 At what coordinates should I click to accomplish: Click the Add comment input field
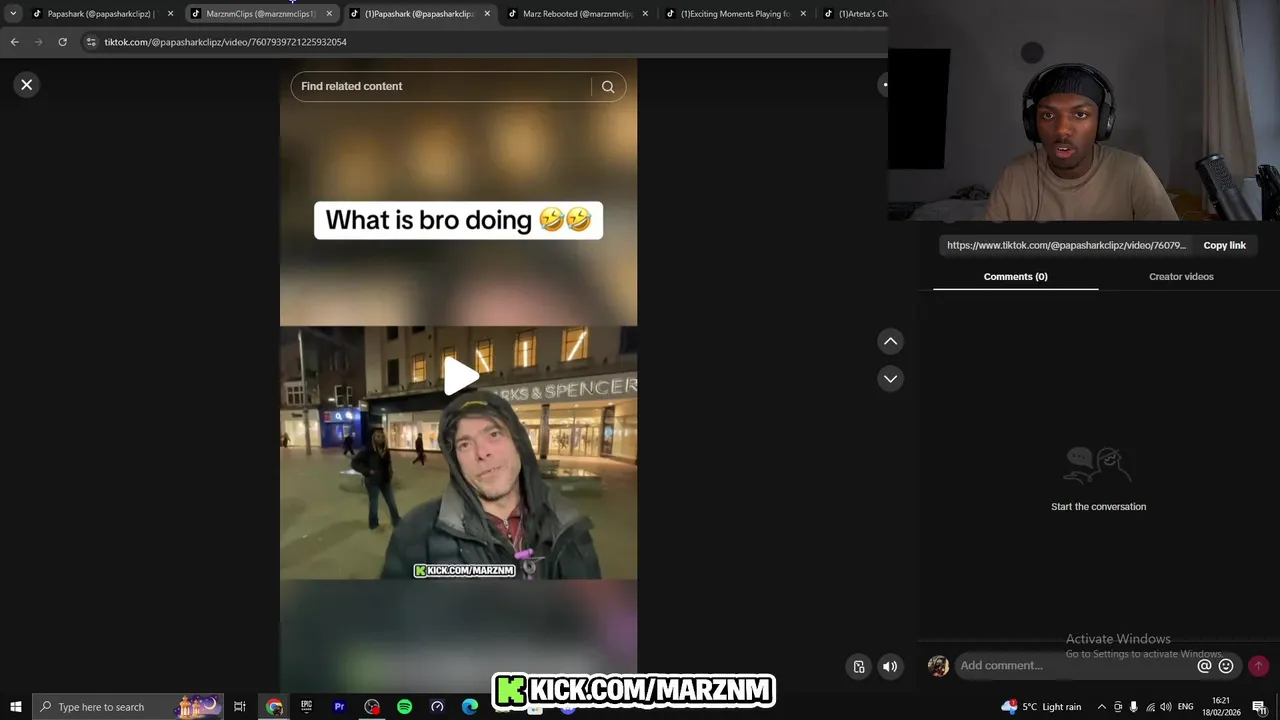coord(1075,666)
